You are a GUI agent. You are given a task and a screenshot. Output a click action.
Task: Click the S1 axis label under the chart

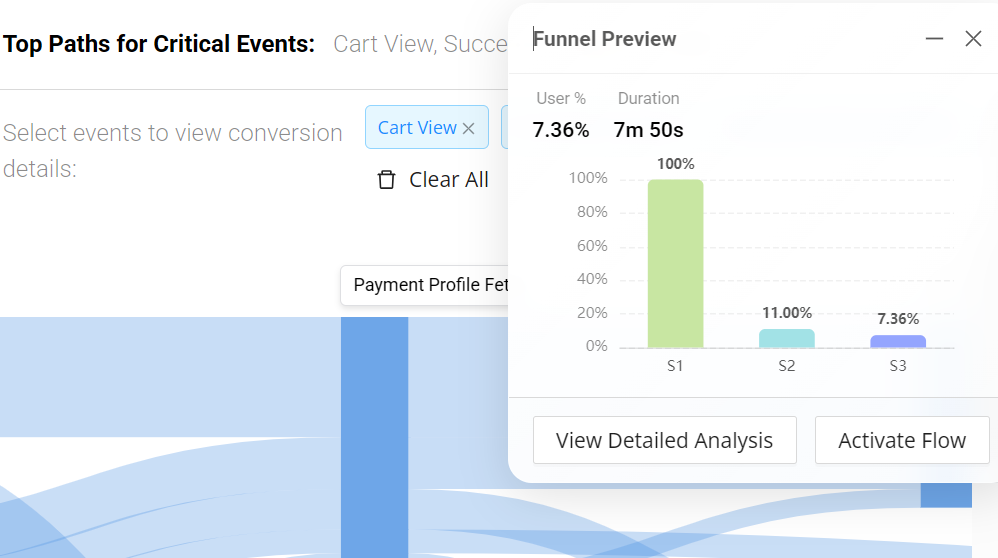click(x=675, y=366)
